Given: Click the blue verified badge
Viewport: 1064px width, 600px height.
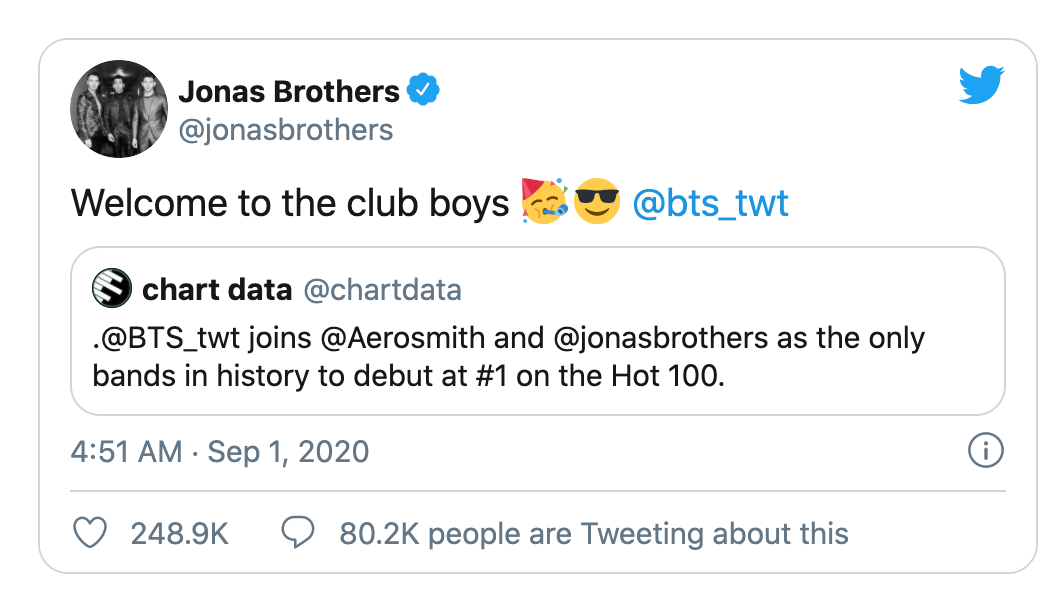Looking at the screenshot, I should (423, 91).
